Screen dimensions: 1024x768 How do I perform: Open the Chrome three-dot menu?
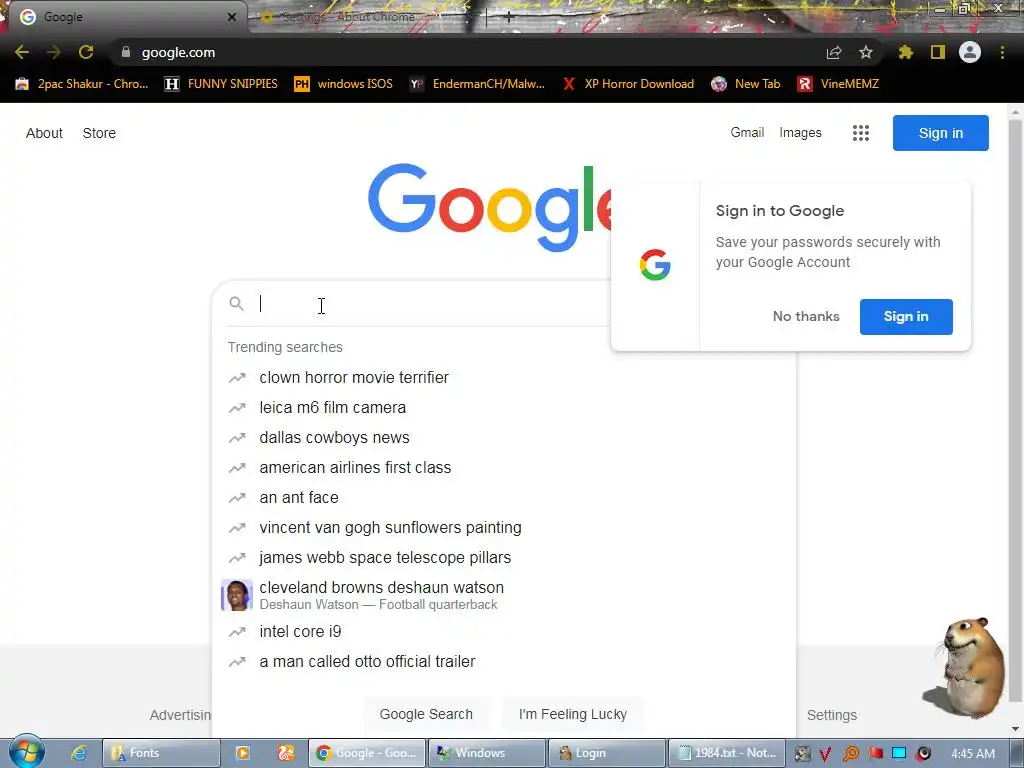coord(1002,52)
